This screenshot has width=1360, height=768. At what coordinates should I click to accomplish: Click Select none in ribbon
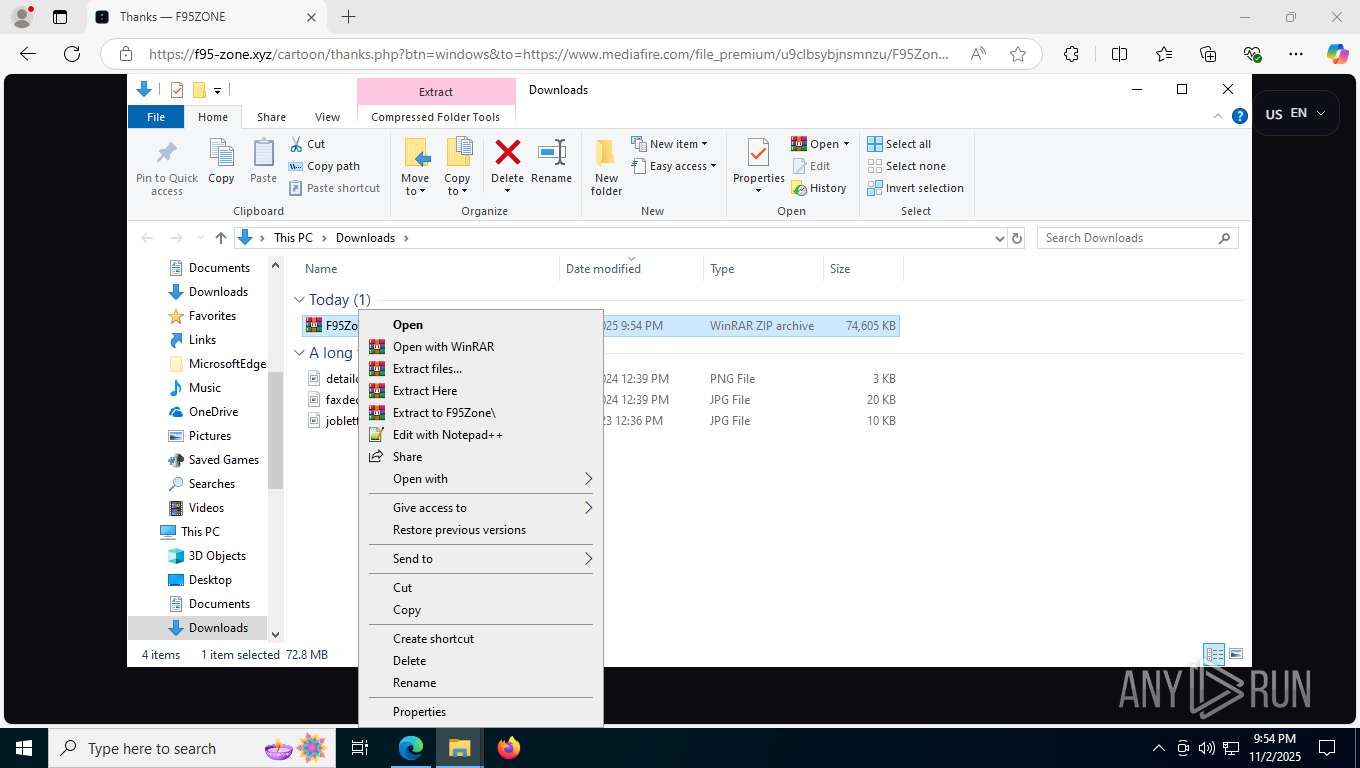[906, 166]
